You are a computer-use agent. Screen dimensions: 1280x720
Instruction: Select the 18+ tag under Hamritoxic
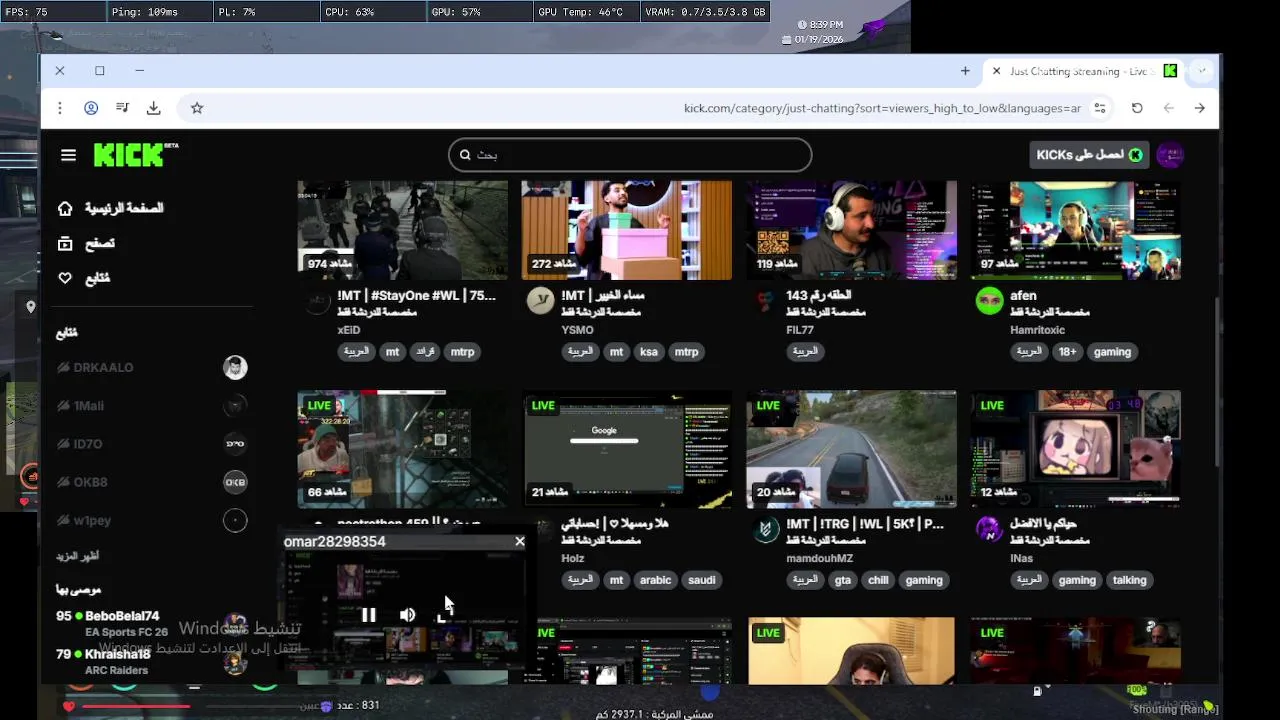(1068, 352)
